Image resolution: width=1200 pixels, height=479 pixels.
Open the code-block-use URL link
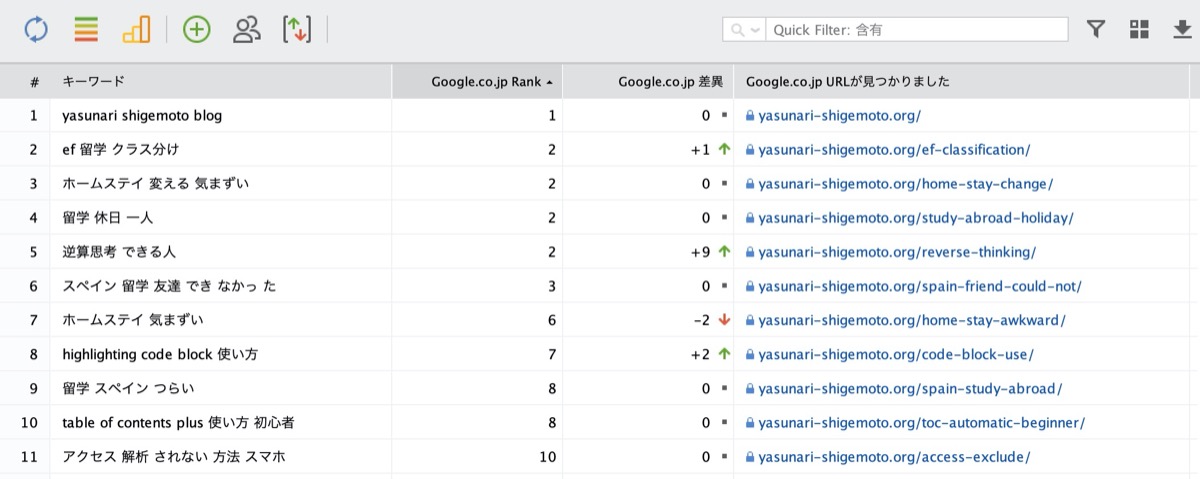(896, 354)
